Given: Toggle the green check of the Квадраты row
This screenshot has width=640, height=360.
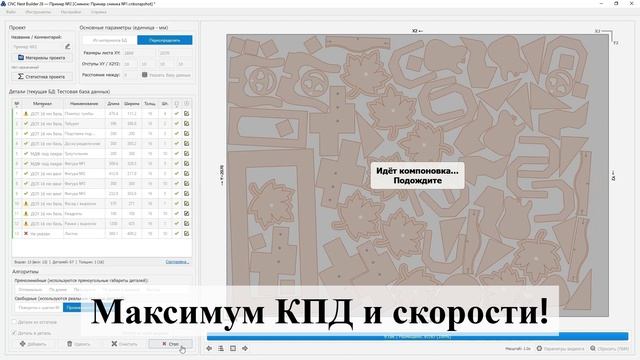Looking at the screenshot, I should pyautogui.click(x=177, y=213).
